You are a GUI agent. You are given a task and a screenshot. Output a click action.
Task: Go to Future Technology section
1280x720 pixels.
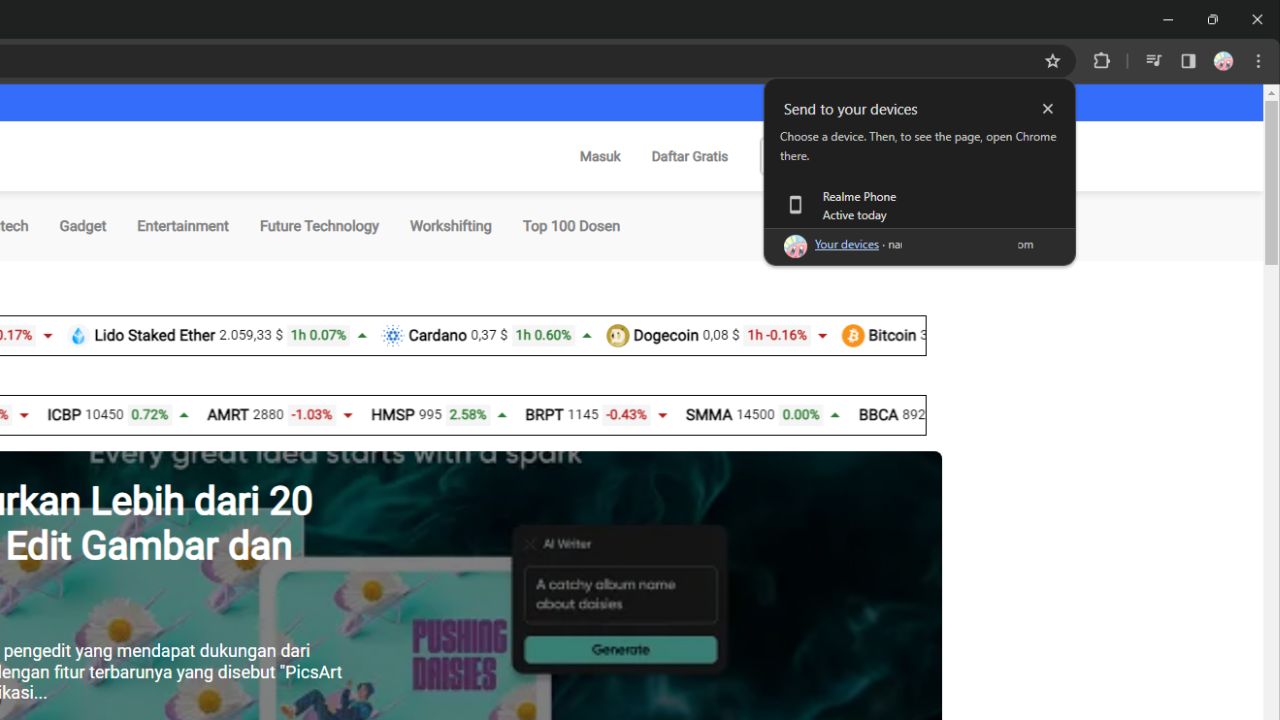[x=319, y=226]
